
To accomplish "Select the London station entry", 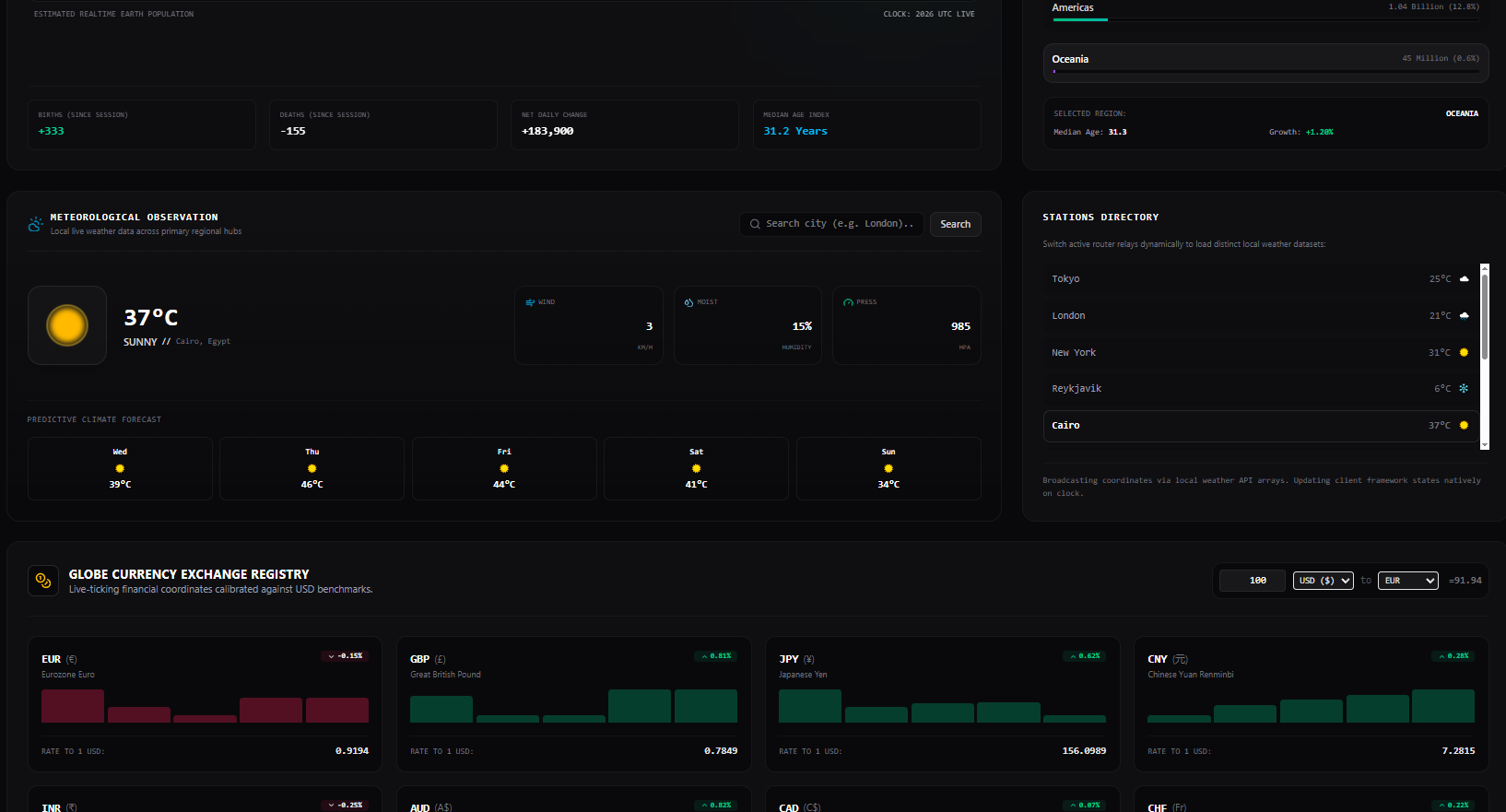I will coord(1261,316).
